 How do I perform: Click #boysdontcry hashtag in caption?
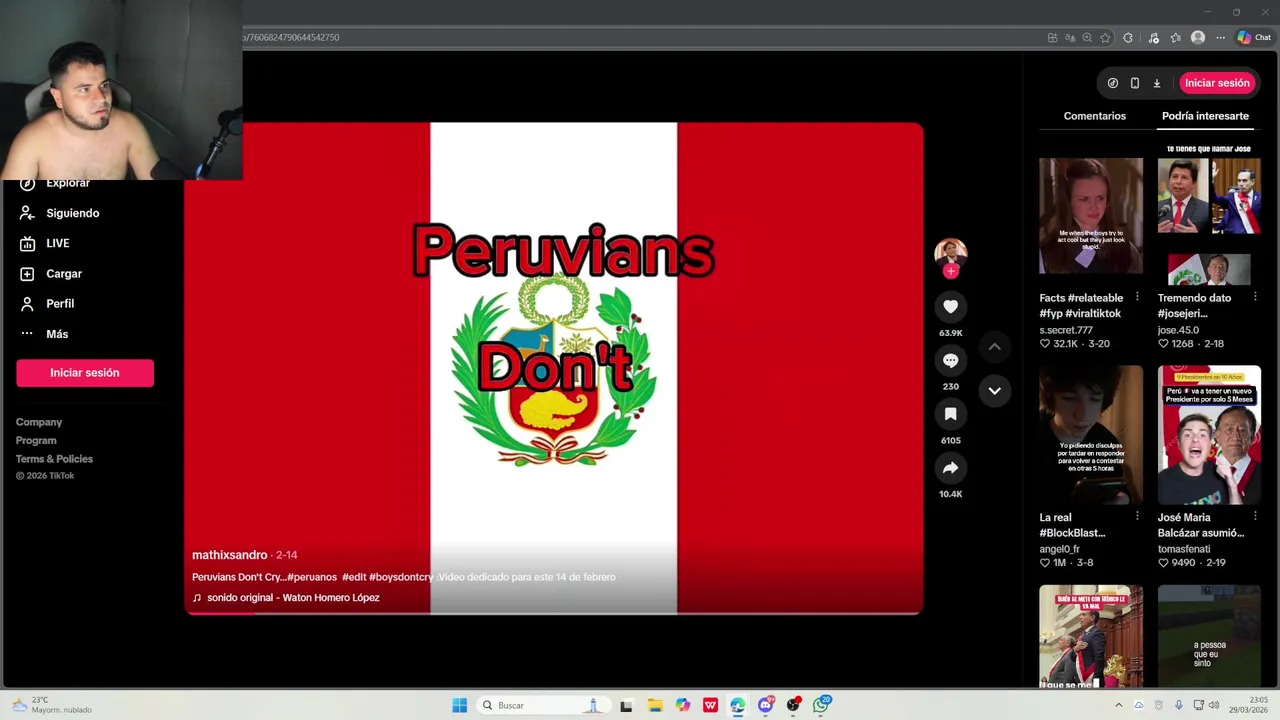point(401,577)
